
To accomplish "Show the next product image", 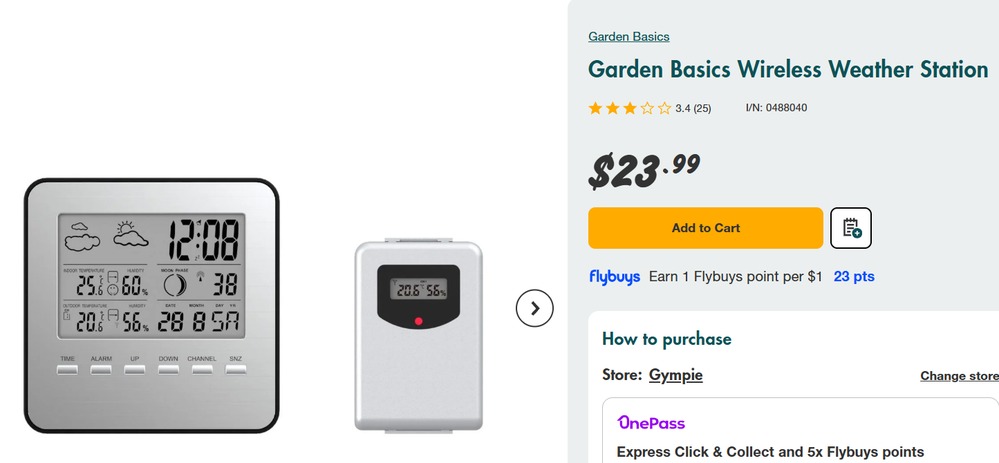I will coord(535,308).
